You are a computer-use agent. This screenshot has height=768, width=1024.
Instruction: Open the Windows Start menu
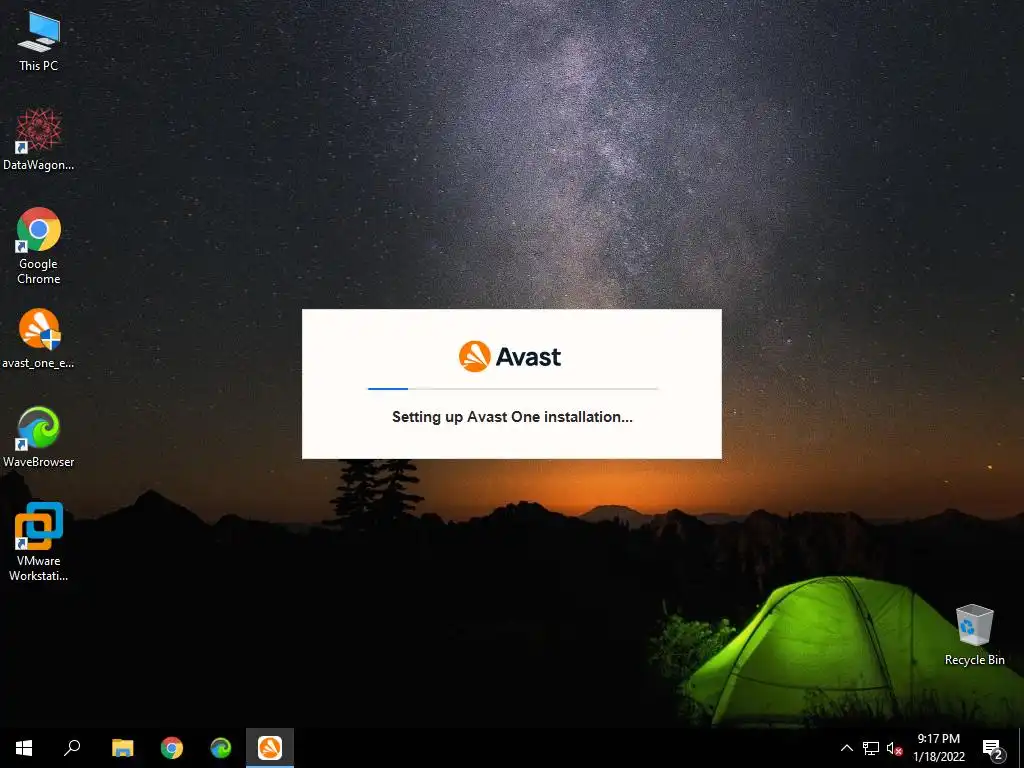(x=24, y=748)
